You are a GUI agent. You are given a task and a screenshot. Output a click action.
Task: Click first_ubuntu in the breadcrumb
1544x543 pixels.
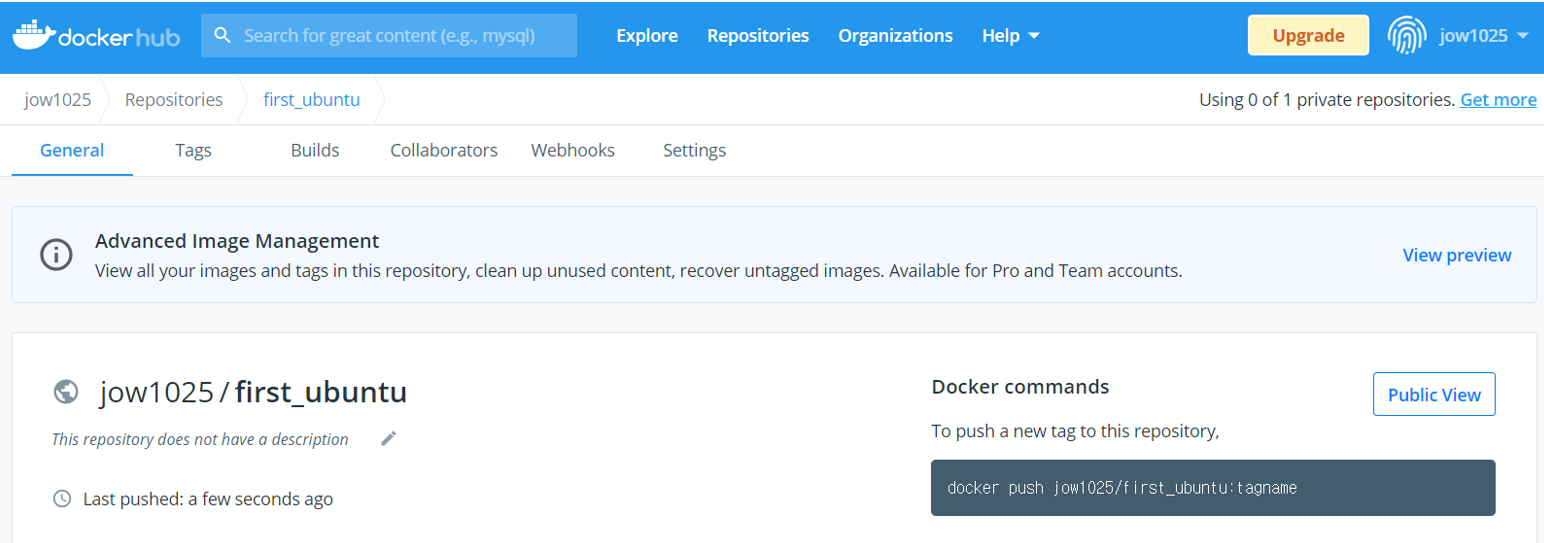[x=311, y=99]
